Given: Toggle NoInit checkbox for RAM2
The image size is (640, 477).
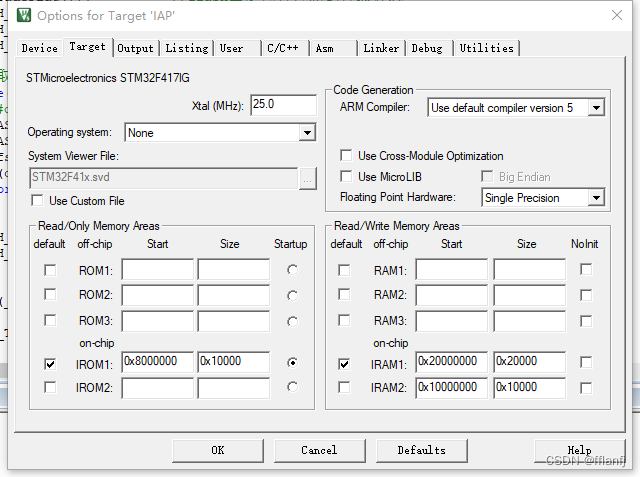Looking at the screenshot, I should click(586, 295).
